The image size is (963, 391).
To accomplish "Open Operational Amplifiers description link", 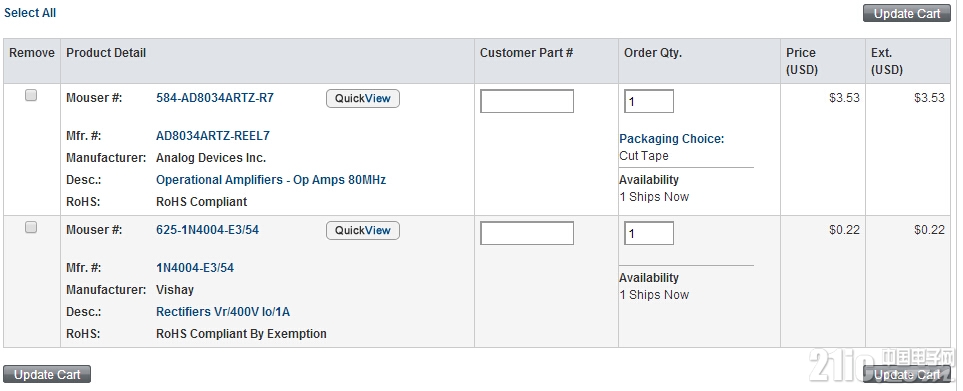I will [271, 180].
